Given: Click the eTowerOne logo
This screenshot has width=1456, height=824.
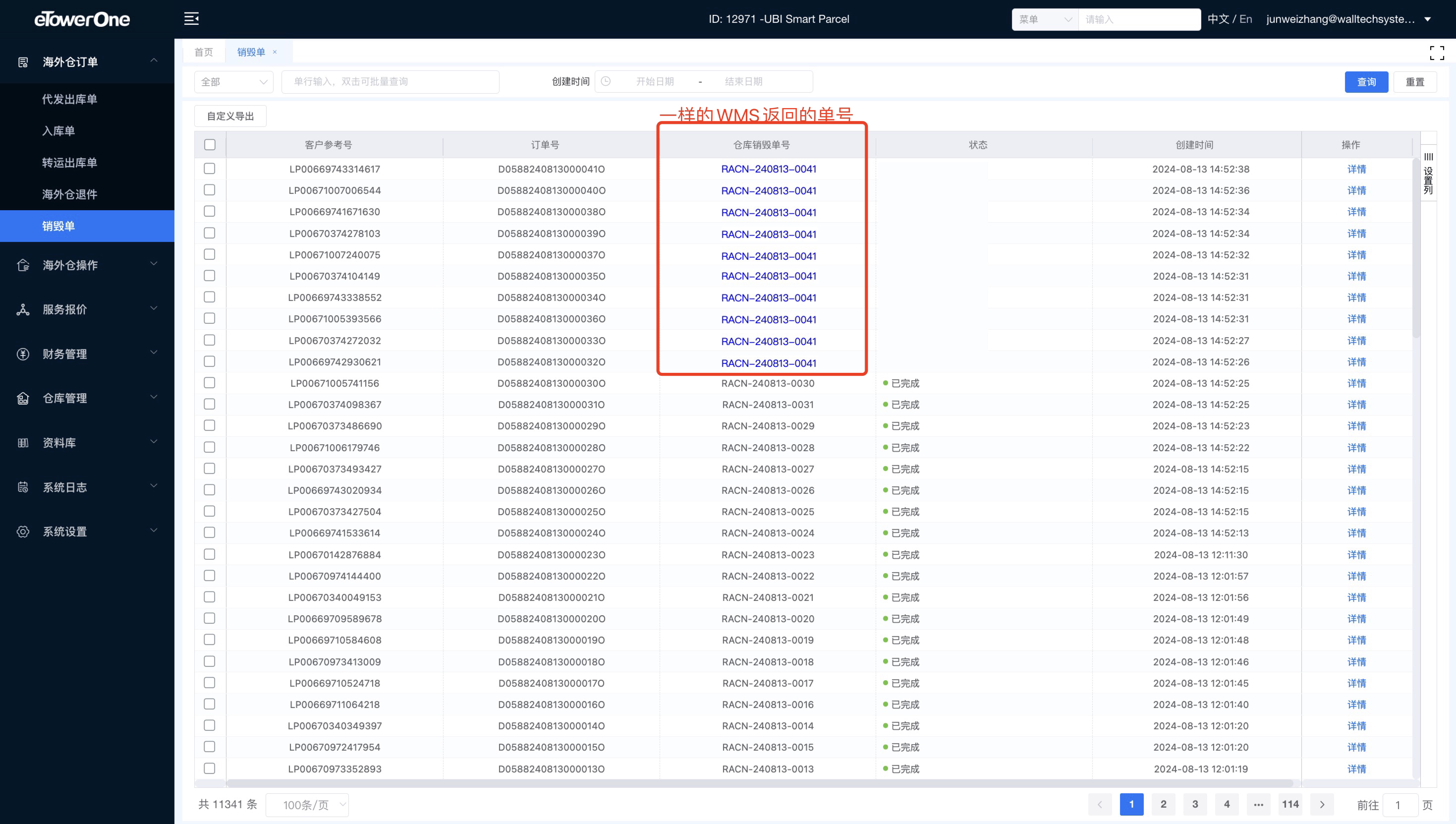Looking at the screenshot, I should pyautogui.click(x=83, y=19).
